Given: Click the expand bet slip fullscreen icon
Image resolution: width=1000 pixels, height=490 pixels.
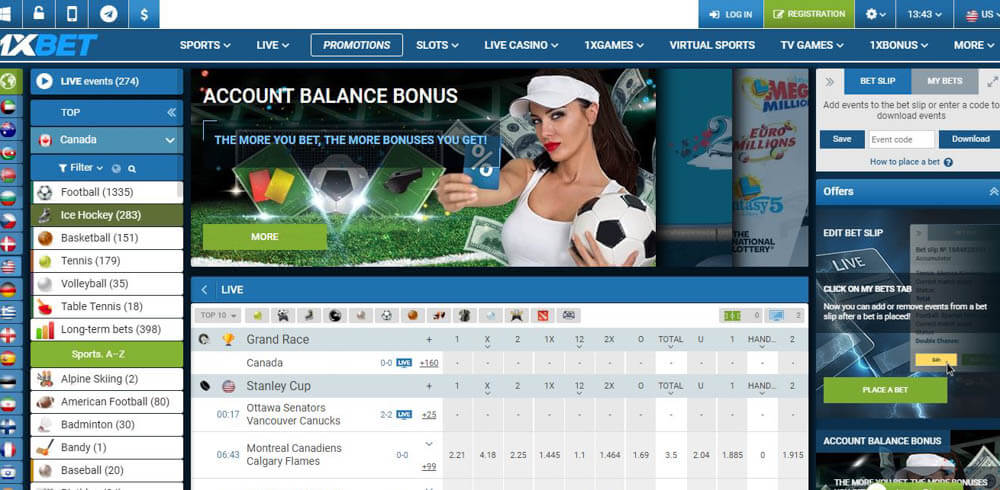Looking at the screenshot, I should 992,80.
